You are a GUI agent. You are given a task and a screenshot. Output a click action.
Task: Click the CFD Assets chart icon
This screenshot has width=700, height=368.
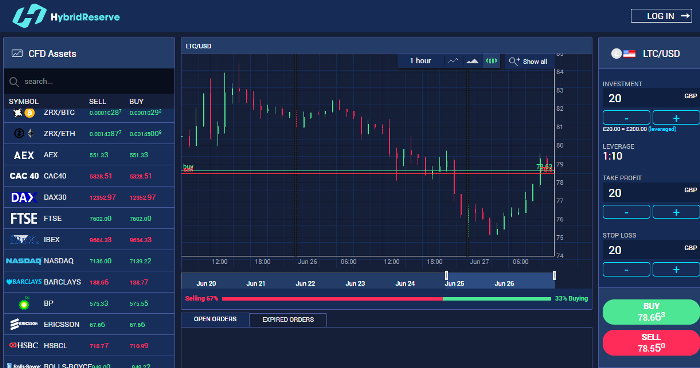point(17,54)
